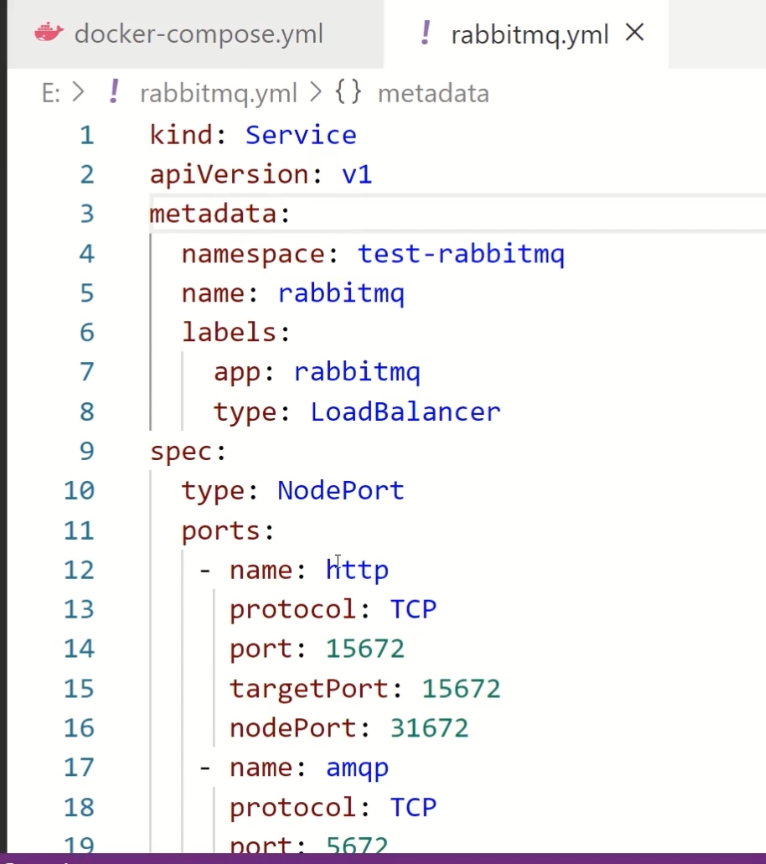Click the 'test-rabbitmq' namespace value
Screen dimensions: 766x864
pyautogui.click(x=461, y=255)
